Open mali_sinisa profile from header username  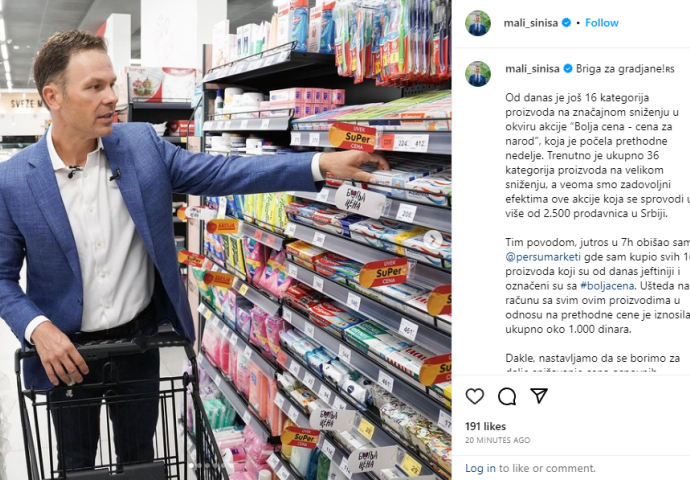point(531,23)
